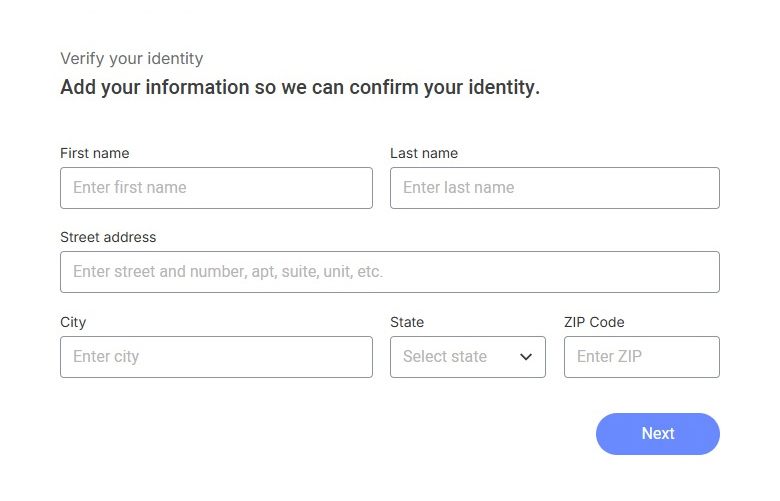780x501 pixels.
Task: Select the City input field
Action: (216, 357)
